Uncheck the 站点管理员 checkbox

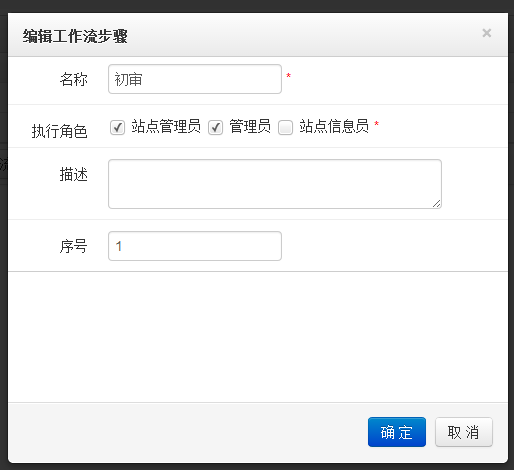pyautogui.click(x=117, y=127)
